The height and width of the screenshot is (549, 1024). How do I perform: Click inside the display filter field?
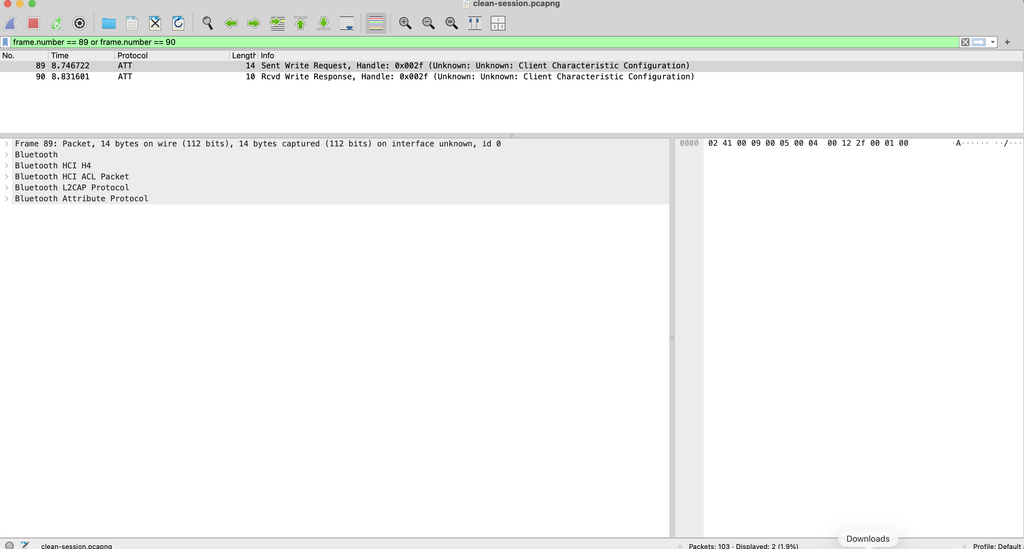tap(485, 42)
